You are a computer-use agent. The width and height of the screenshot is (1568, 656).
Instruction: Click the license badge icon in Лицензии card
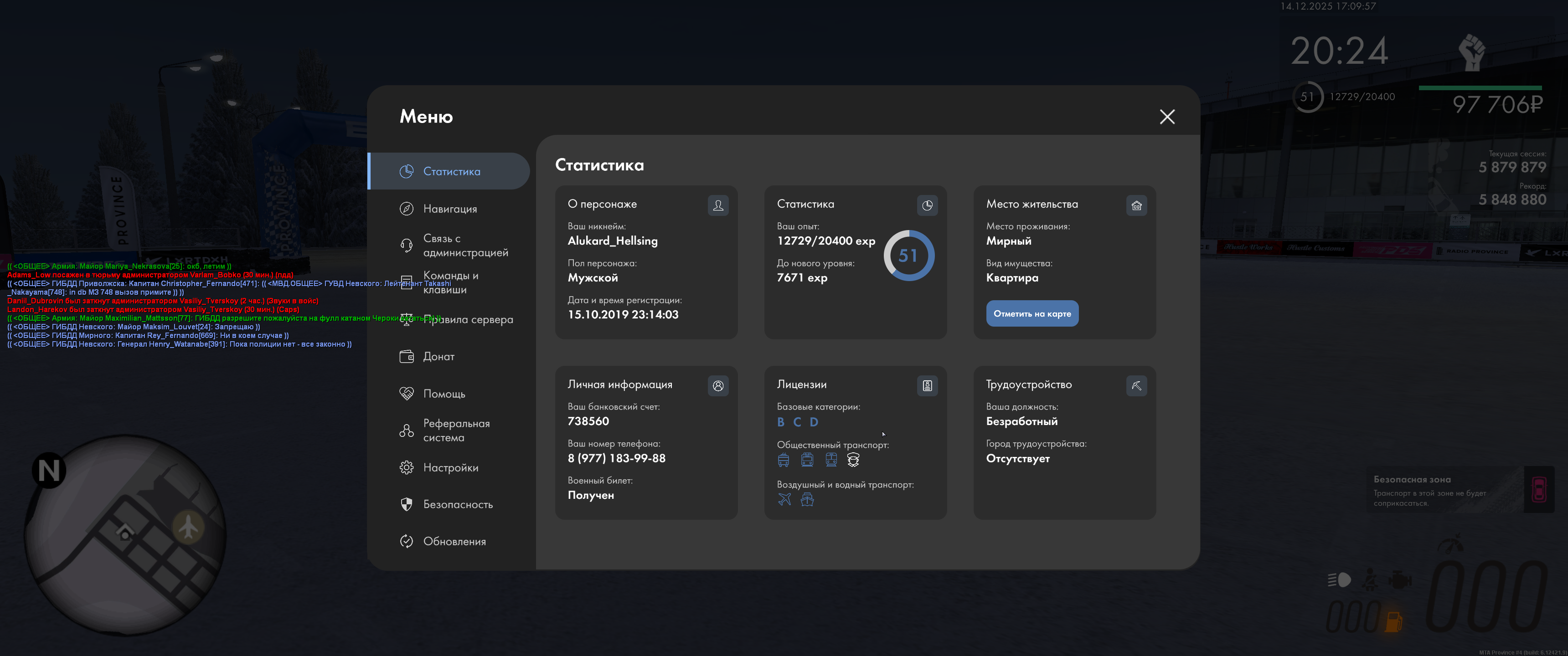coord(926,386)
